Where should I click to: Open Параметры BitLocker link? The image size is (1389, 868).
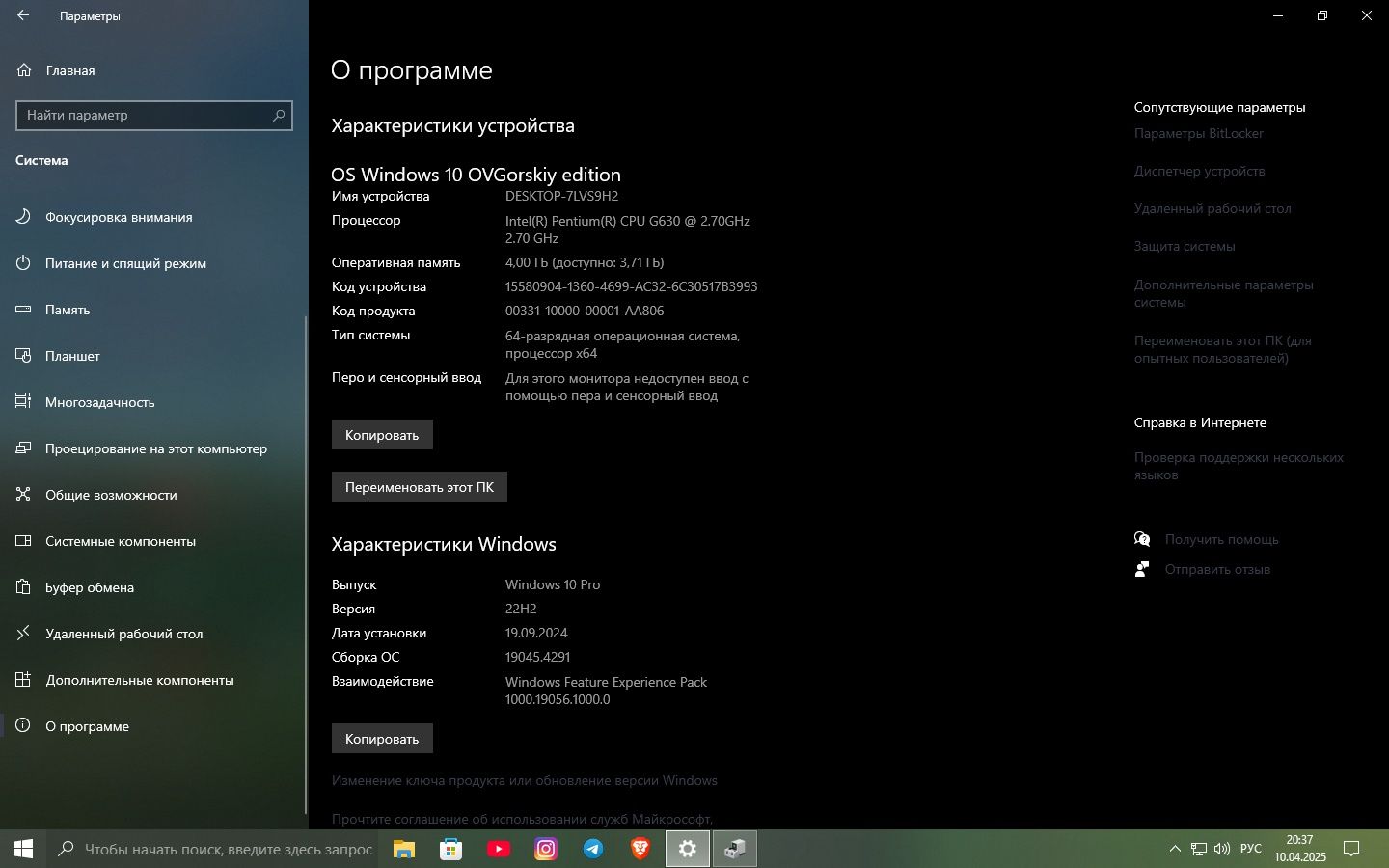(1198, 133)
